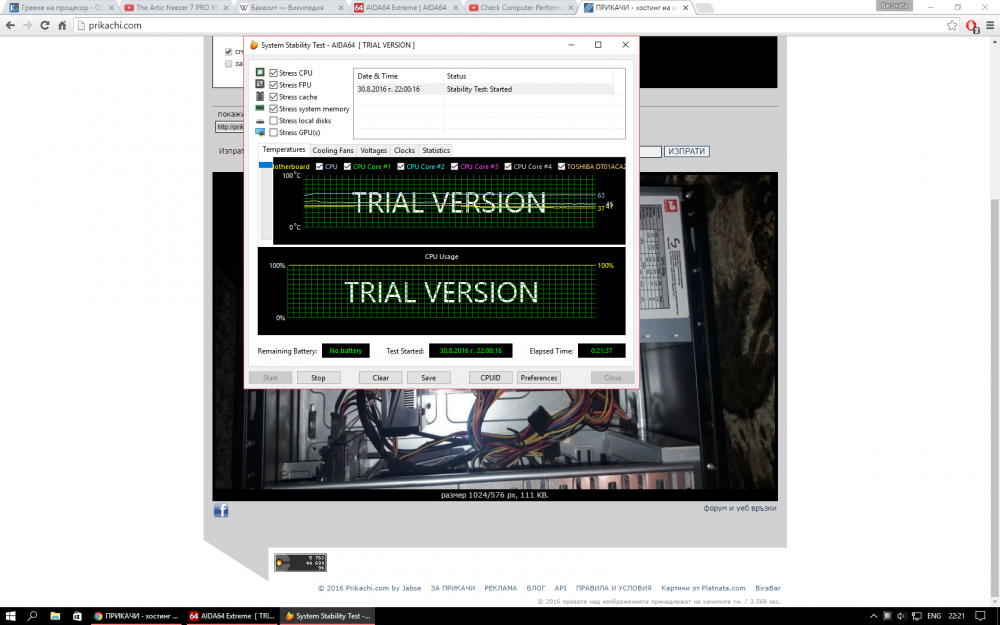
Task: Switch to the Бакелит Wikipedia tab
Action: 290,8
